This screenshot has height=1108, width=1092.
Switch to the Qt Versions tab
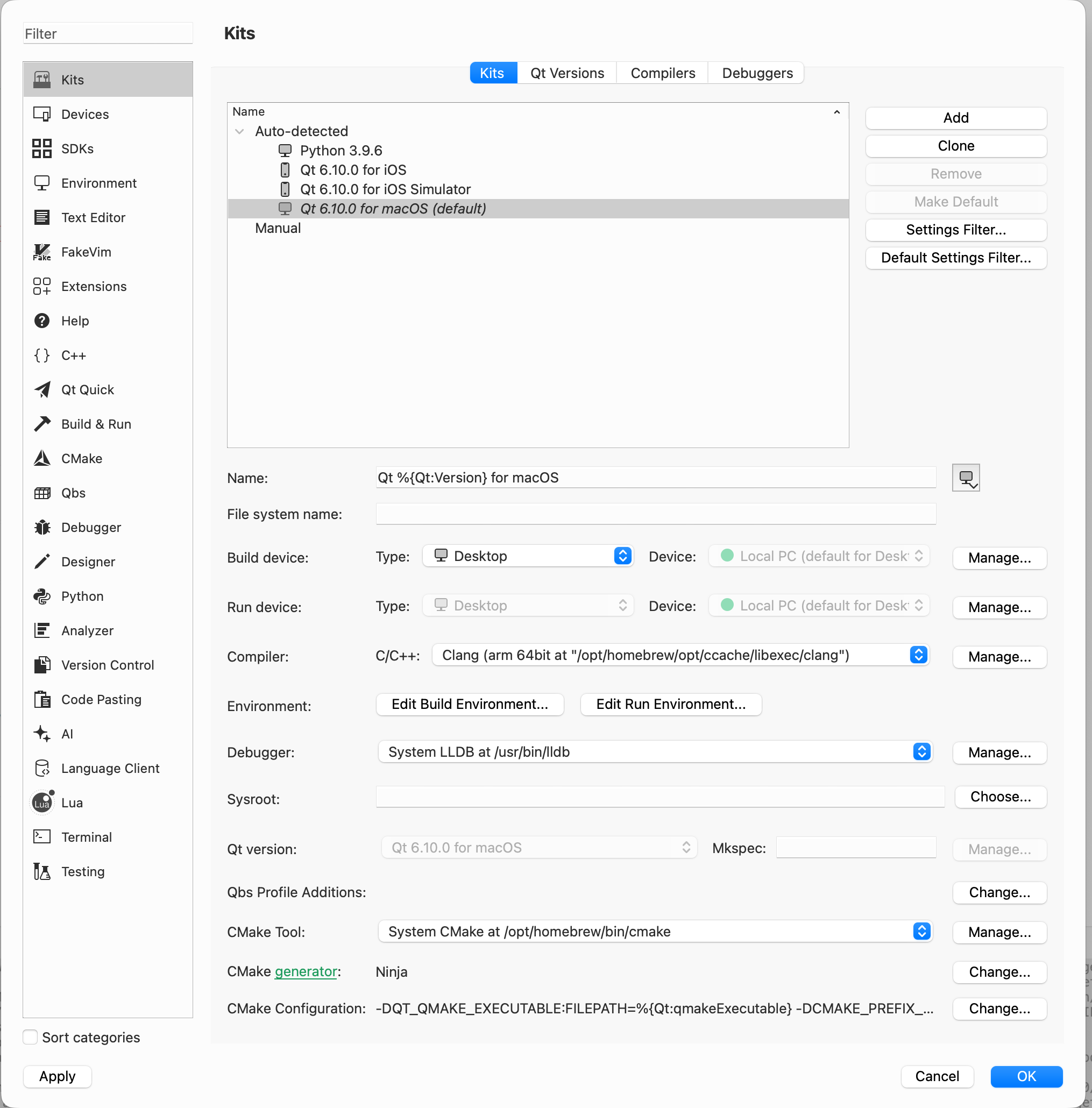567,73
